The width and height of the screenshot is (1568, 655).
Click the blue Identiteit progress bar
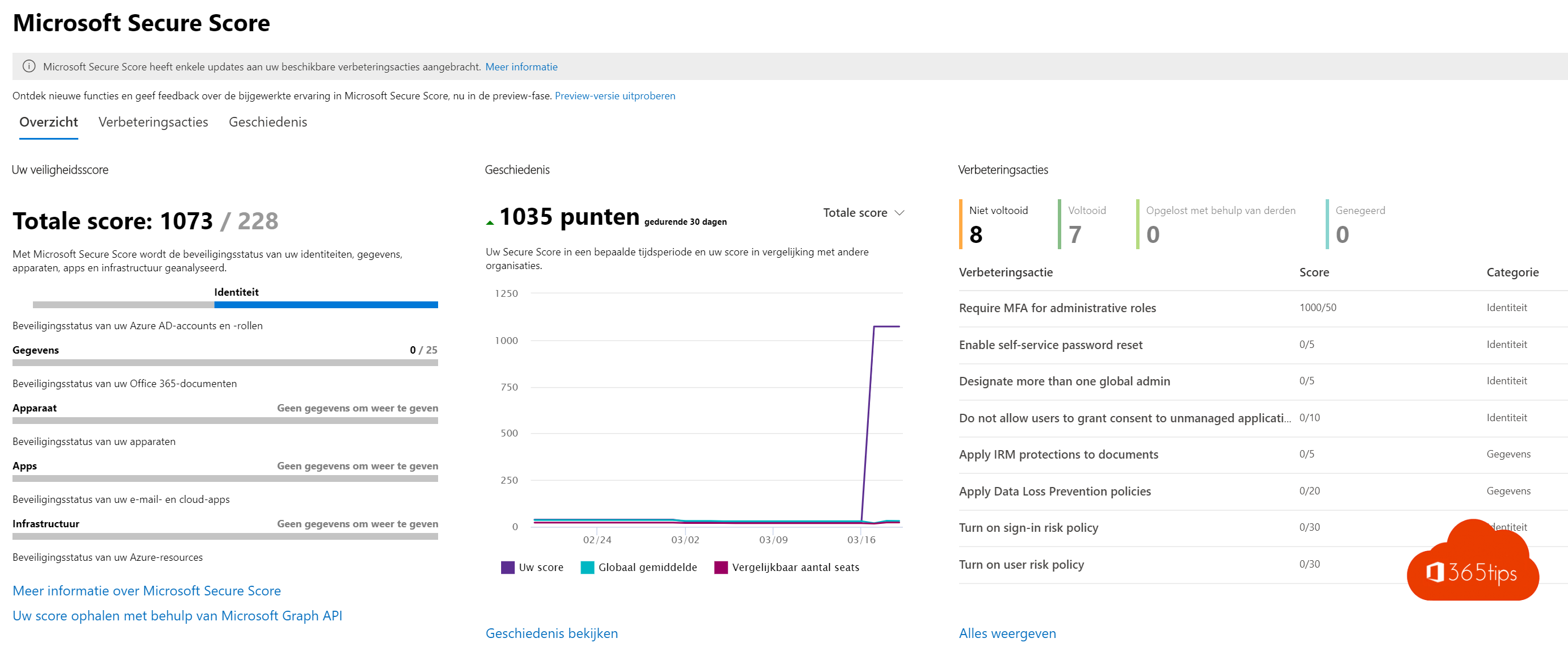click(326, 304)
